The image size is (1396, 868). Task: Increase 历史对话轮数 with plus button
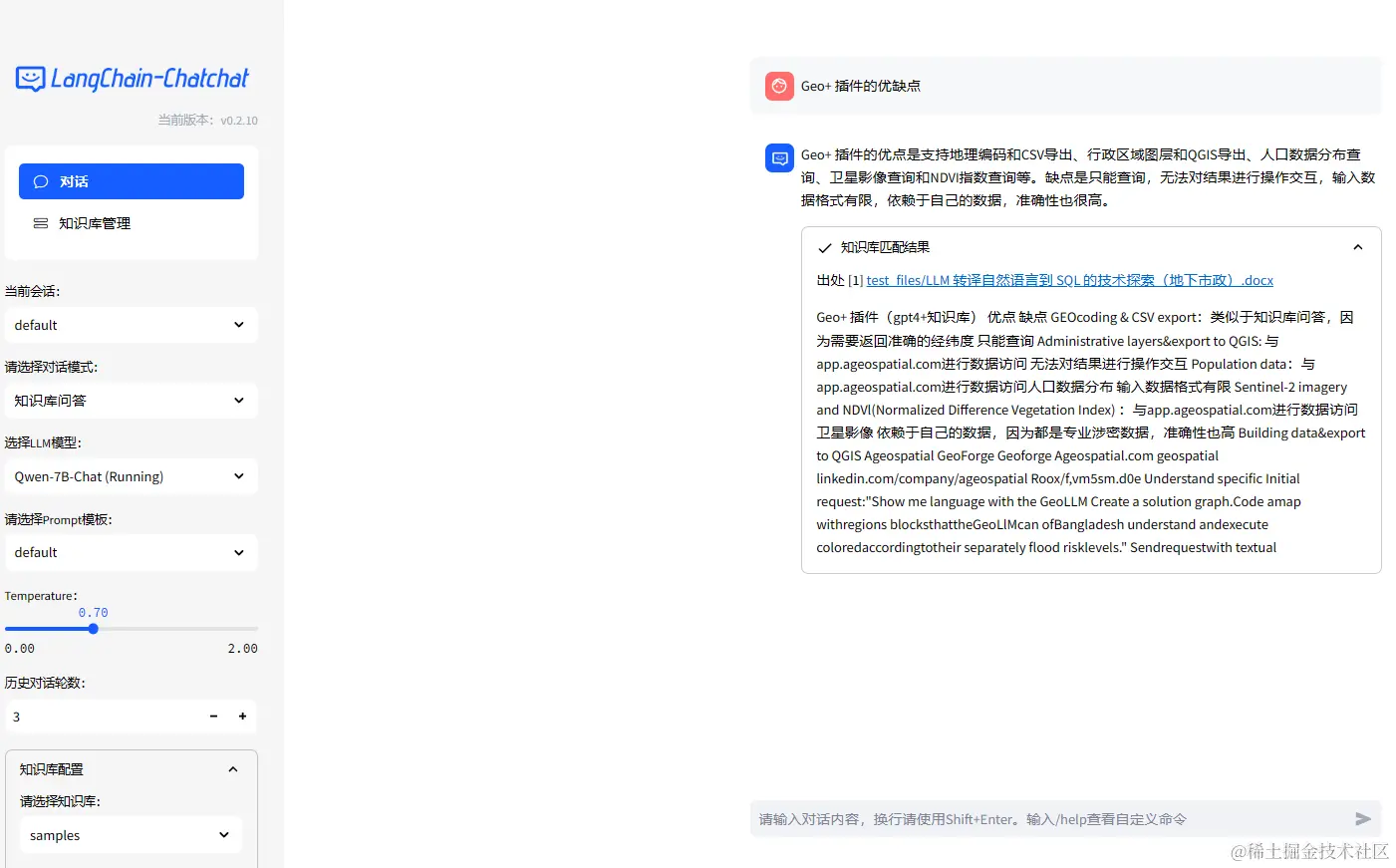(x=242, y=717)
